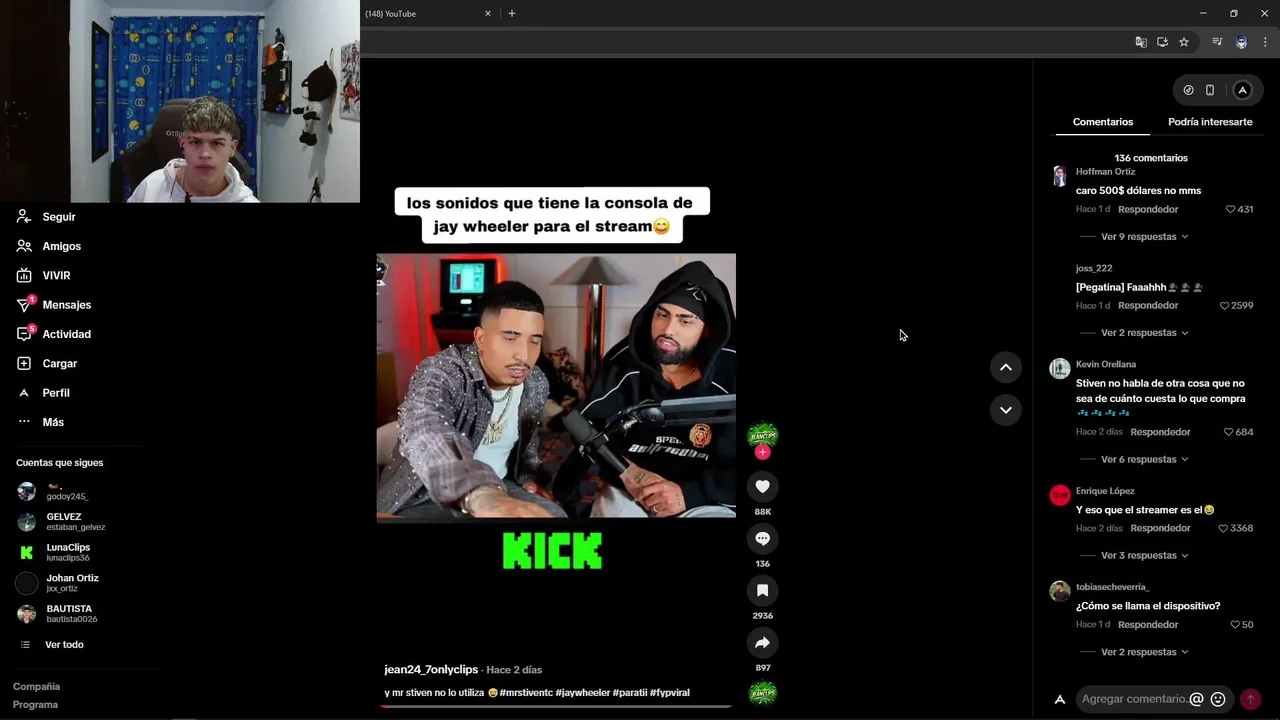
Task: Like Enrique López's comment with 3368 likes
Action: [1223, 528]
